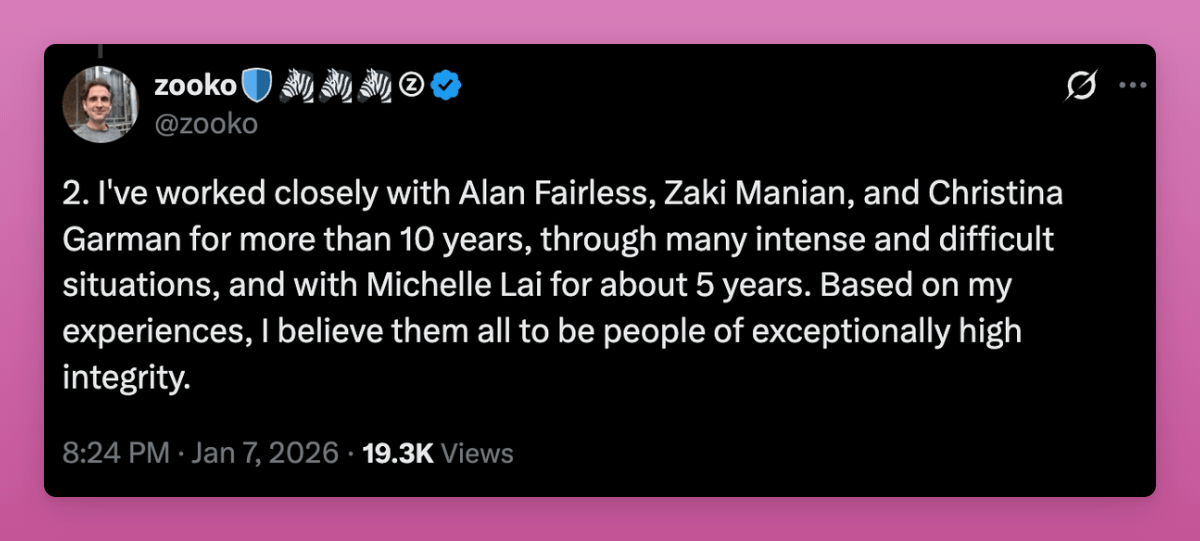Open the 19.3K Views count
This screenshot has width=1200, height=541.
tap(437, 453)
